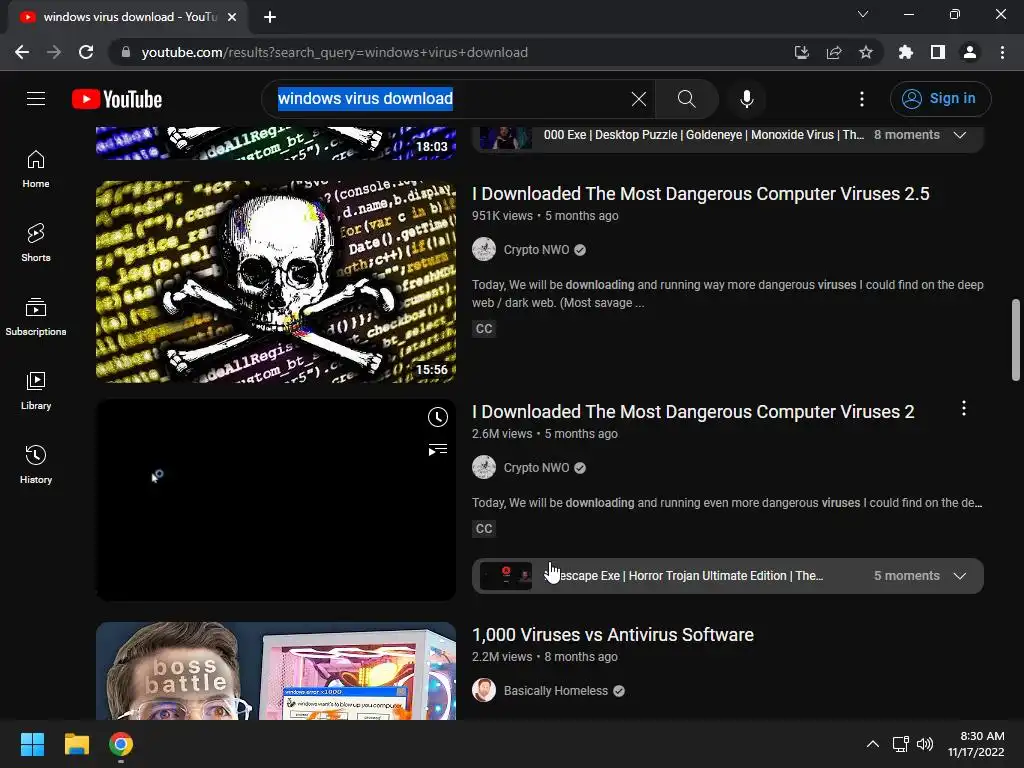Open the boss battle video thumbnail
1024x768 pixels.
coord(276,671)
